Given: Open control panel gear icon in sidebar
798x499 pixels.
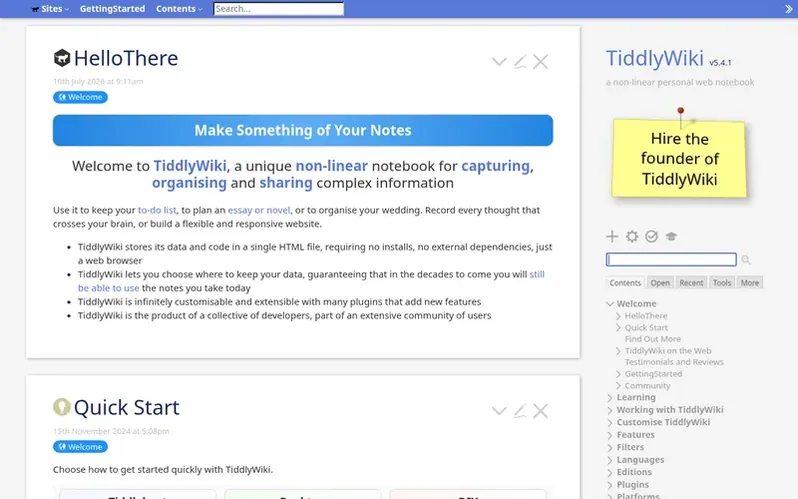Looking at the screenshot, I should pyautogui.click(x=632, y=236).
